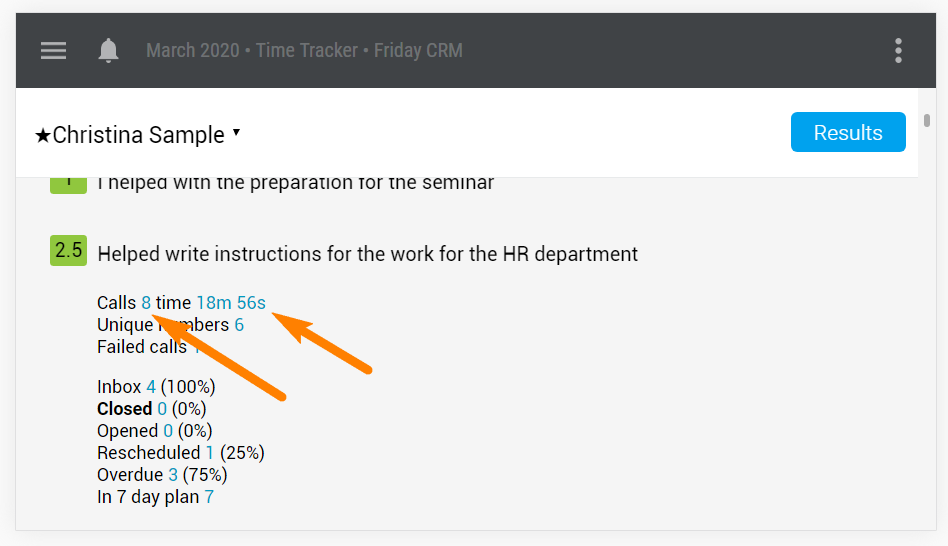The height and width of the screenshot is (546, 948).
Task: Click the seminar preparation entry text
Action: coord(296,183)
